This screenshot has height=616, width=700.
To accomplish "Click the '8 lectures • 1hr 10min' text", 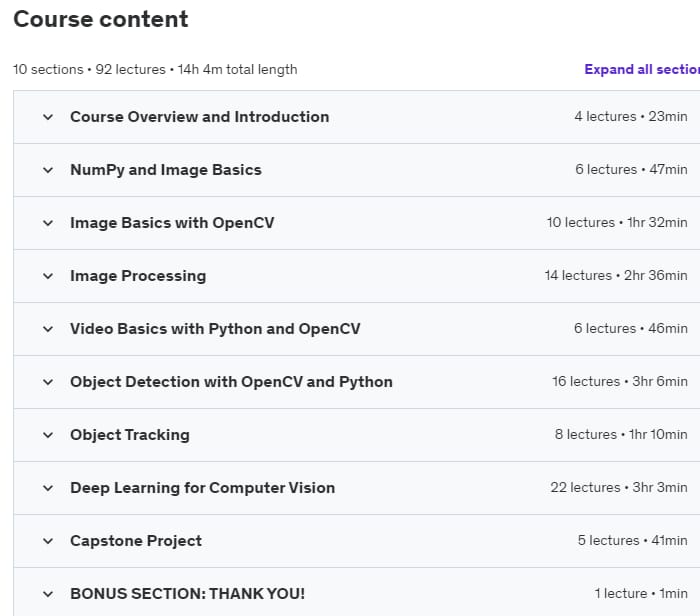I will [x=621, y=434].
